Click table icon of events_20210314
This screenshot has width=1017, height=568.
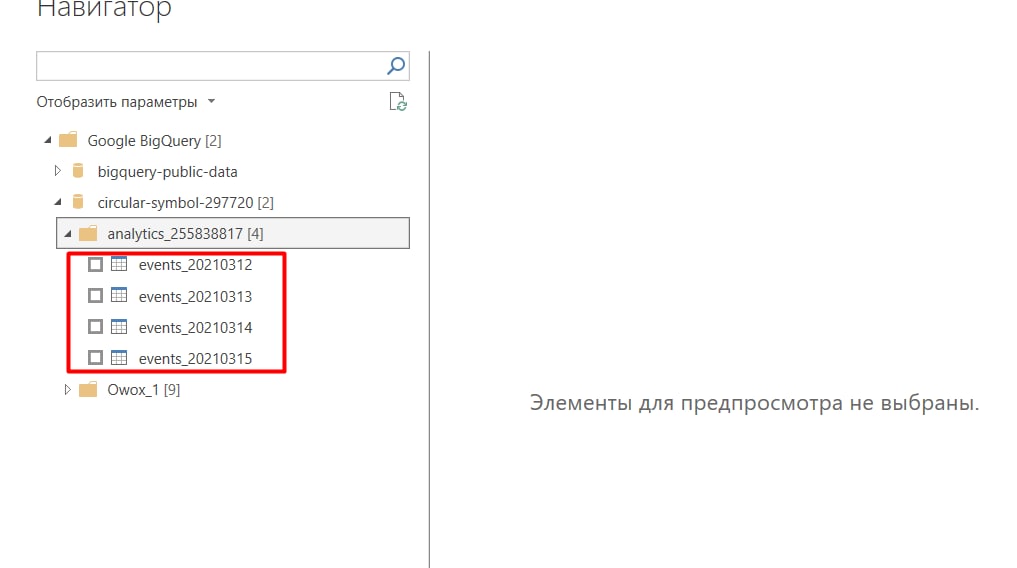coord(119,326)
